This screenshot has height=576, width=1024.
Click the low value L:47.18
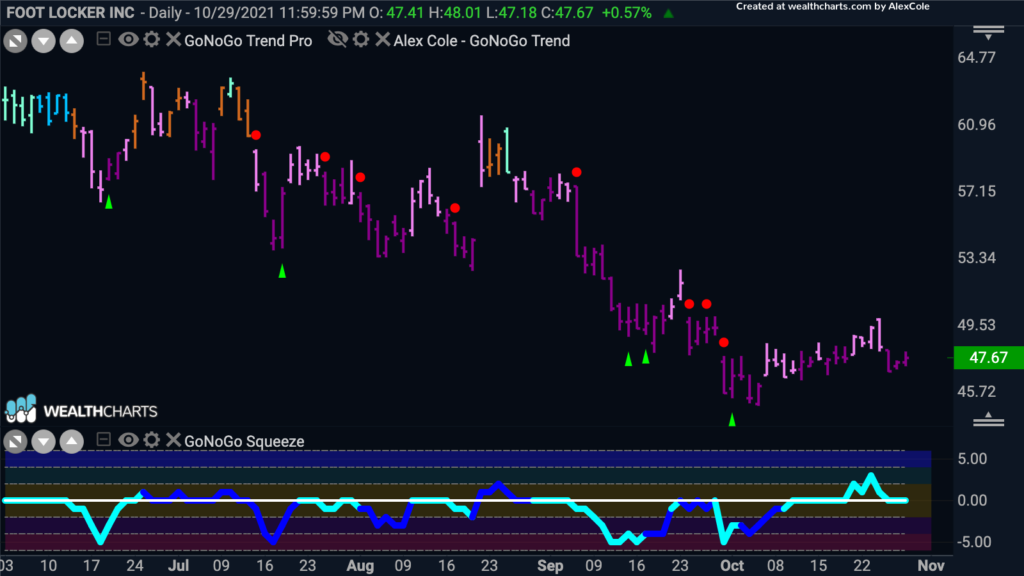pyautogui.click(x=512, y=12)
